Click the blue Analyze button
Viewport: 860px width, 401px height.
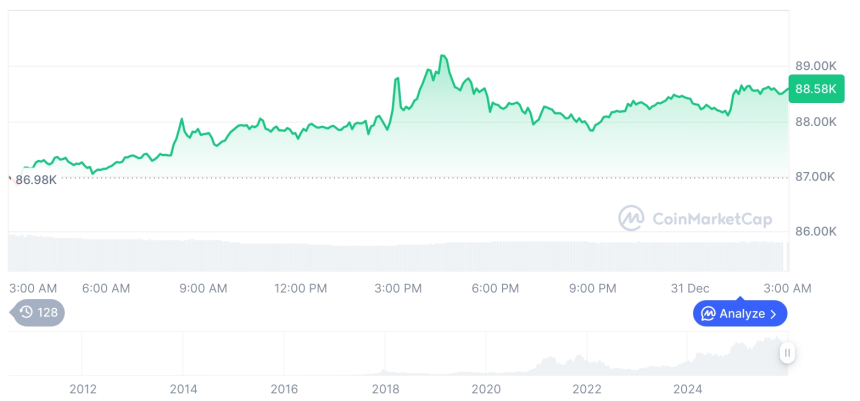click(739, 313)
